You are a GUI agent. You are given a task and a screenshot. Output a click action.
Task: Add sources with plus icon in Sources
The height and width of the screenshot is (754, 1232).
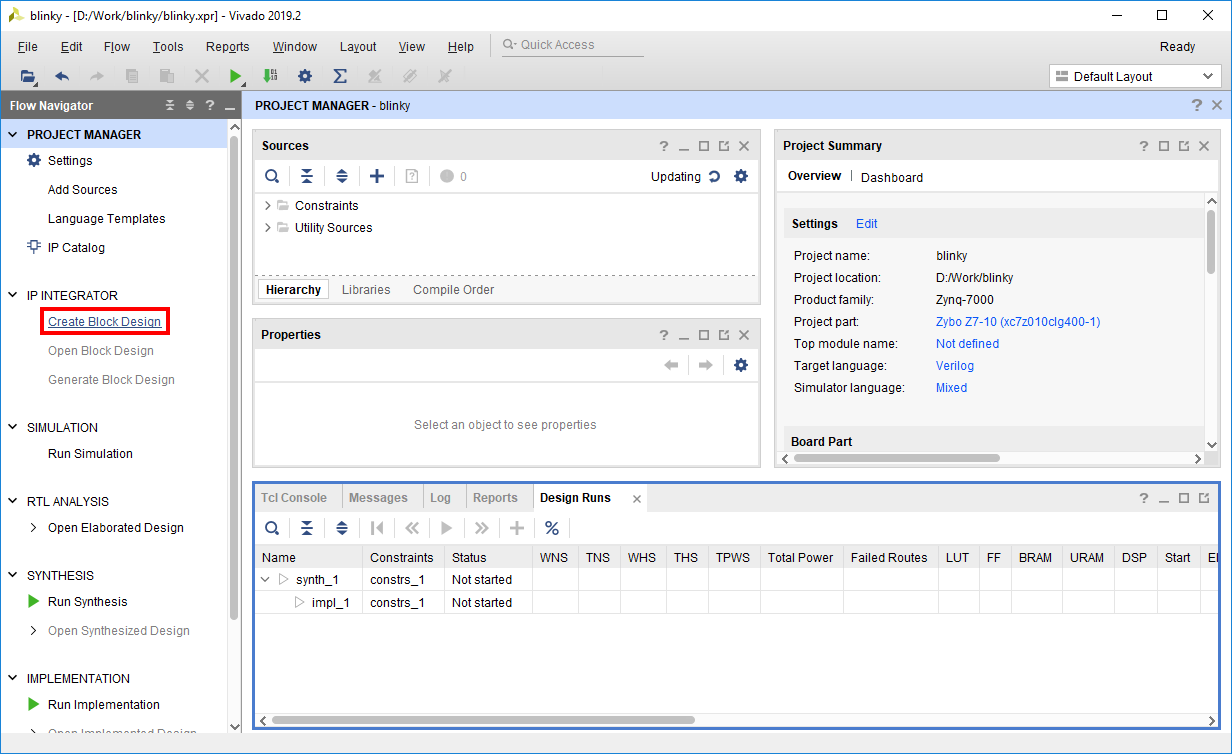(377, 176)
